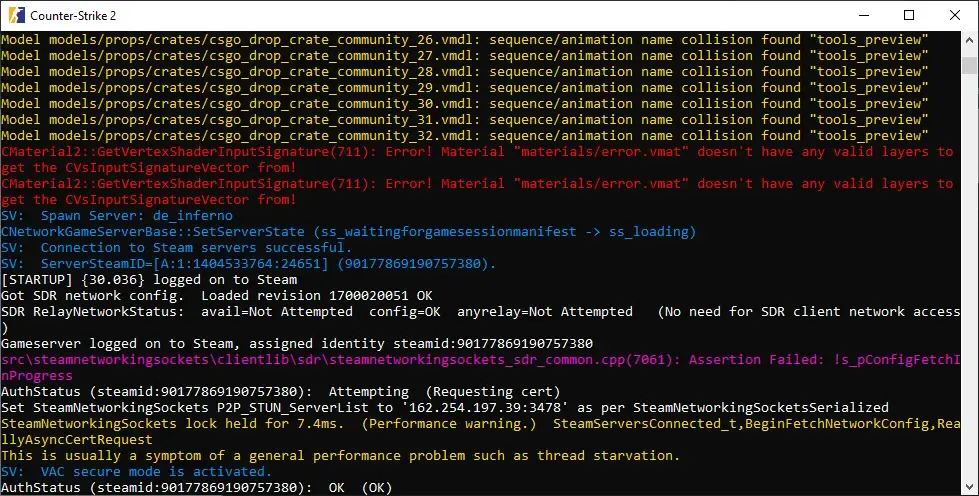979x496 pixels.
Task: Click the 'Counter-Strike 2' window title text
Action: click(73, 16)
